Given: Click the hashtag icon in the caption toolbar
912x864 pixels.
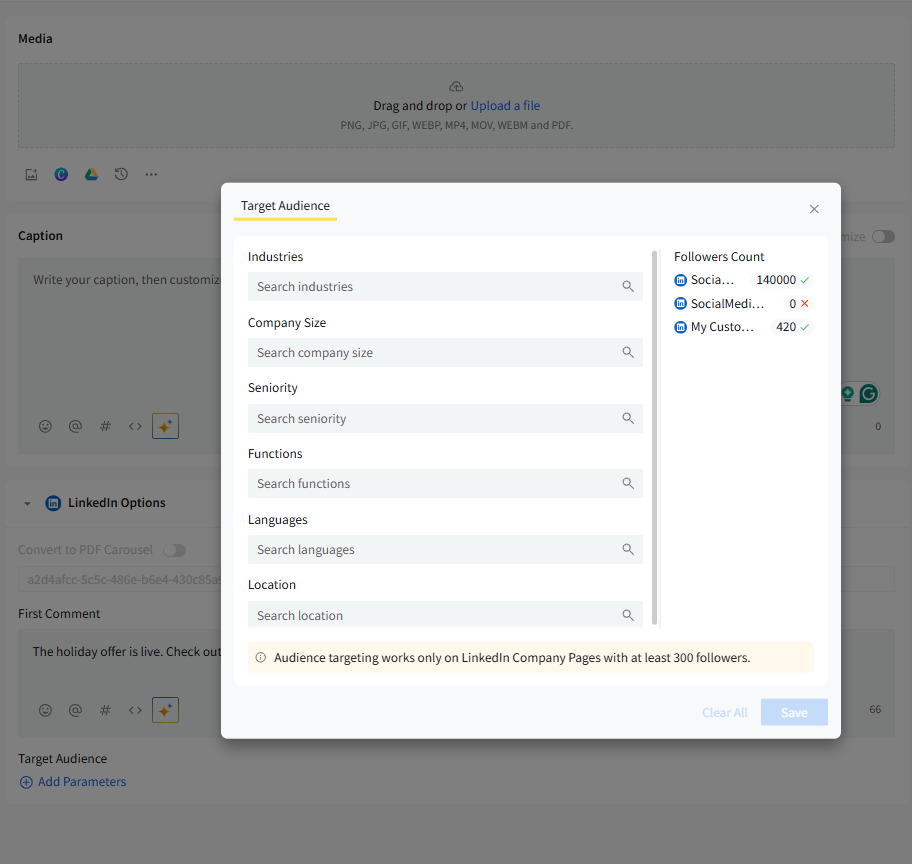Looking at the screenshot, I should coord(105,426).
